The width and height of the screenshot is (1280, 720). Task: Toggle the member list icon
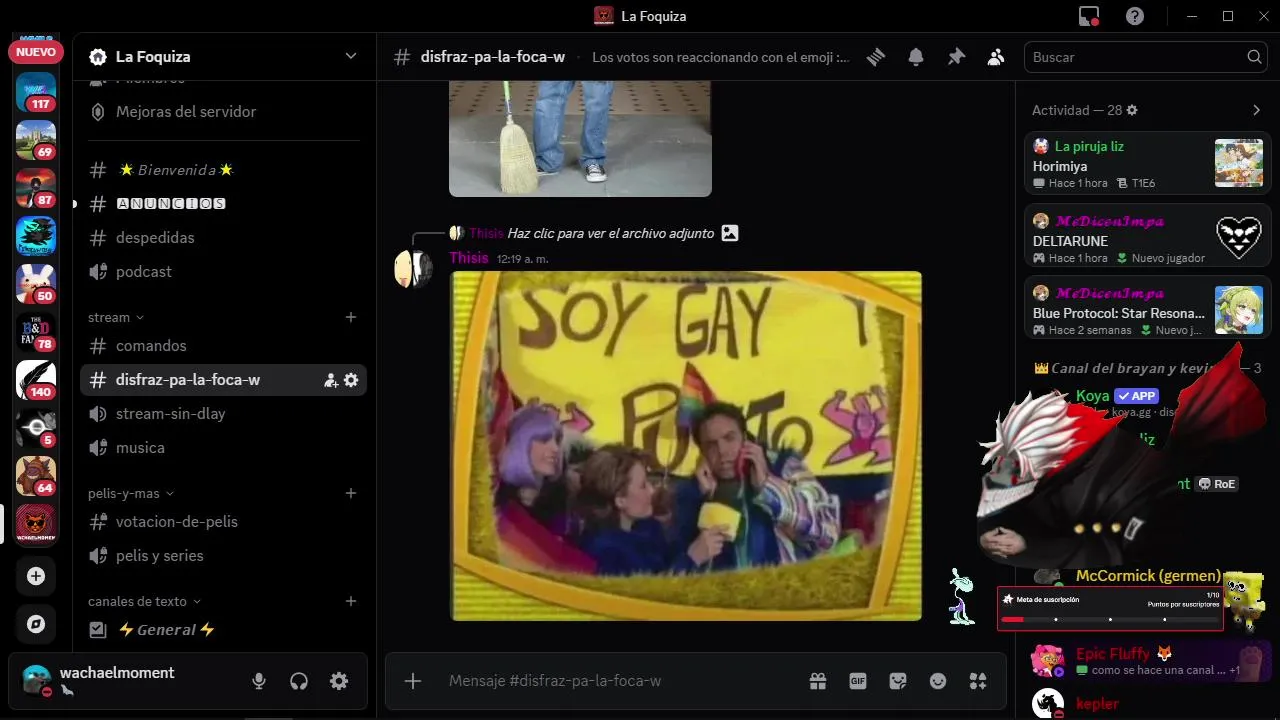coord(996,57)
